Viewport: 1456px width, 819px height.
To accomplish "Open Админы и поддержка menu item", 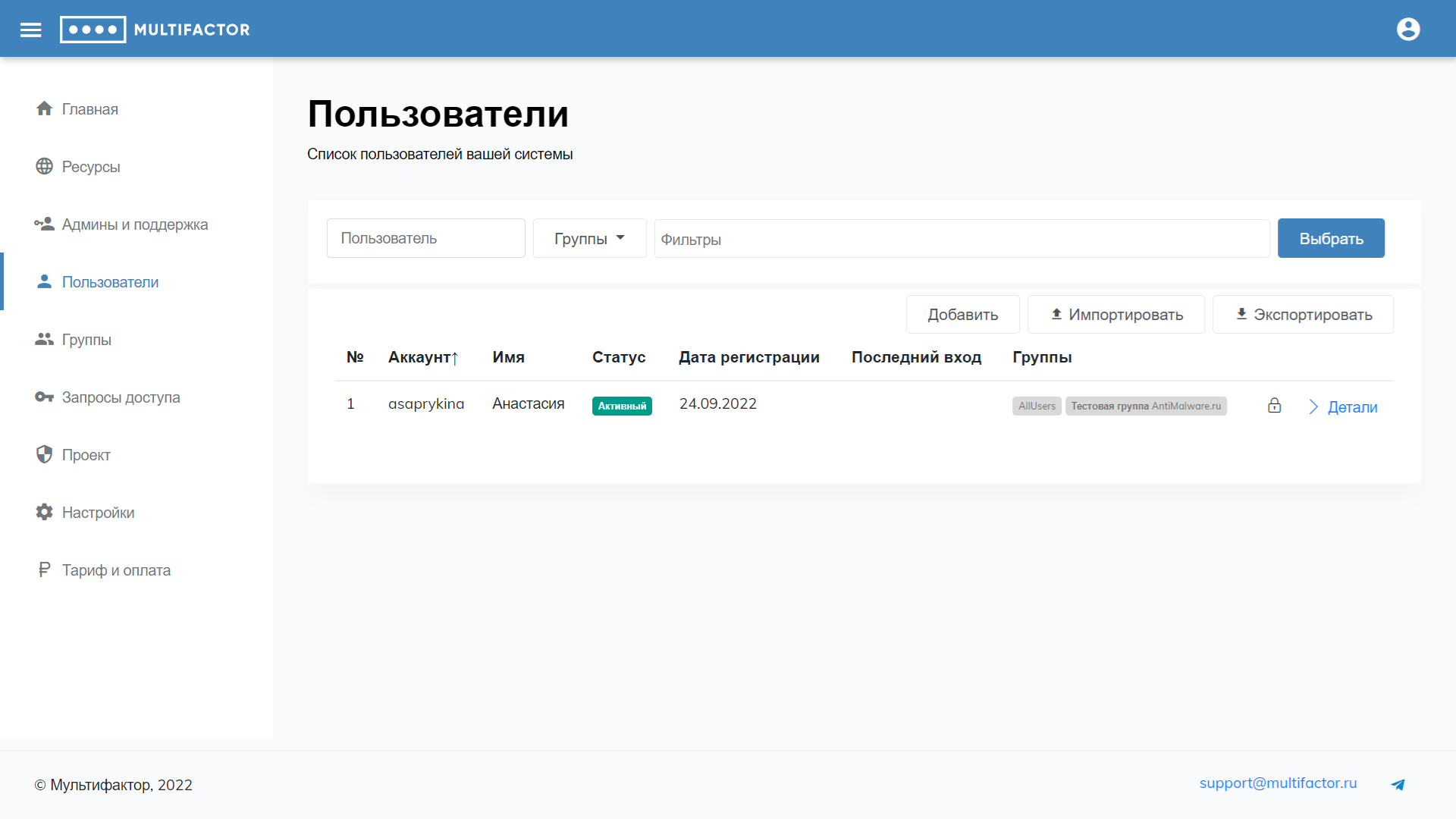I will (x=134, y=224).
